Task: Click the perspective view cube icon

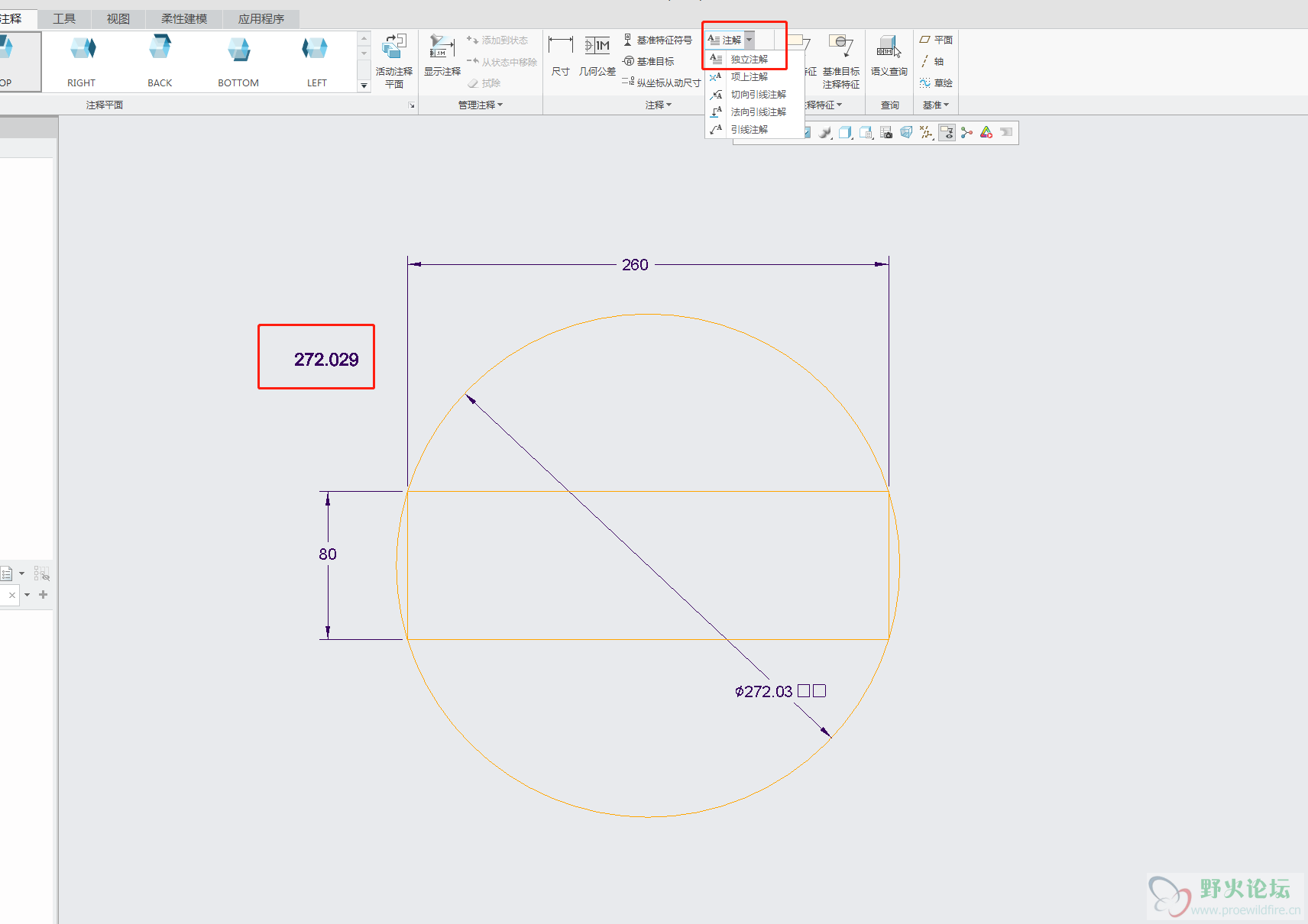Action: point(906,133)
